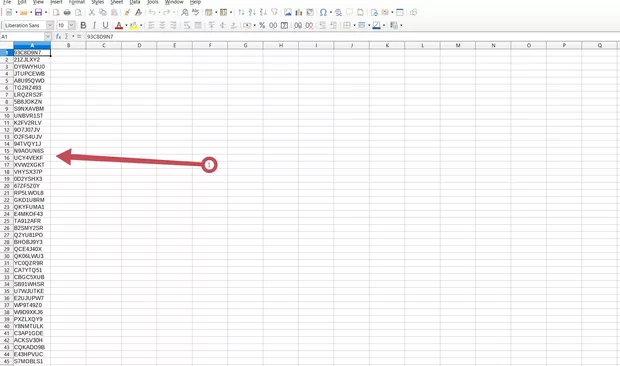
Task: Format cell as percent
Action: [x=262, y=25]
